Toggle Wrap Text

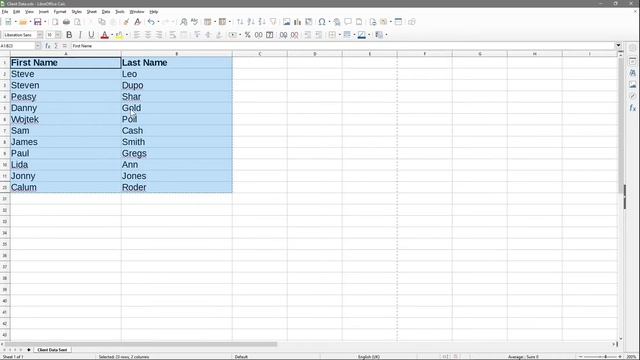click(x=172, y=35)
